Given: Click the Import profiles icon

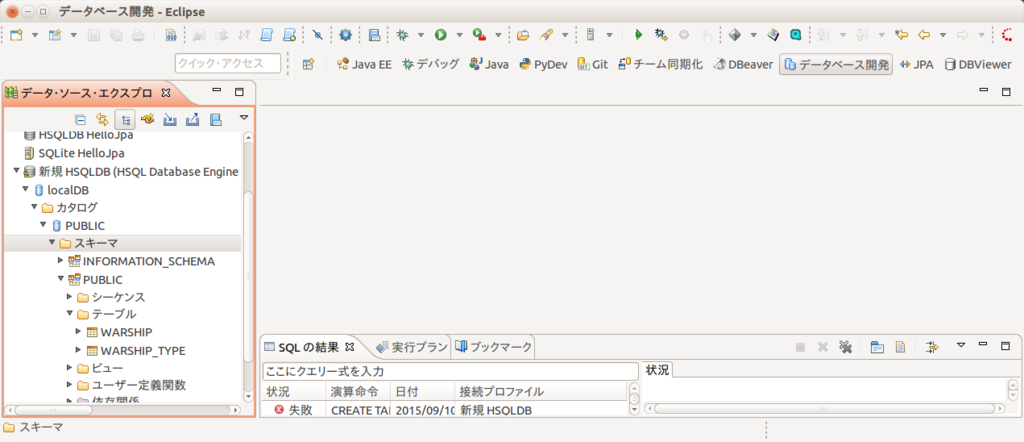Looking at the screenshot, I should 170,119.
